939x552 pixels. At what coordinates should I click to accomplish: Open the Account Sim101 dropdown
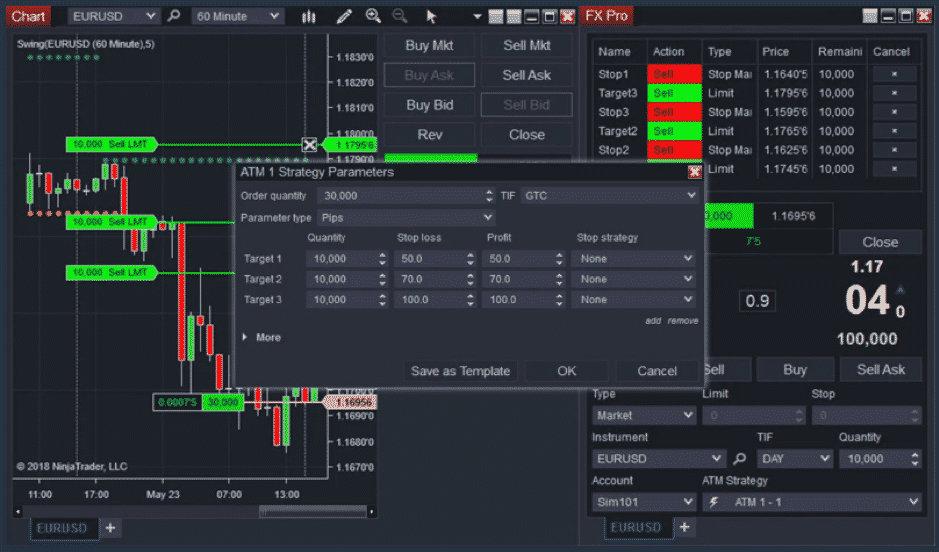pyautogui.click(x=644, y=502)
